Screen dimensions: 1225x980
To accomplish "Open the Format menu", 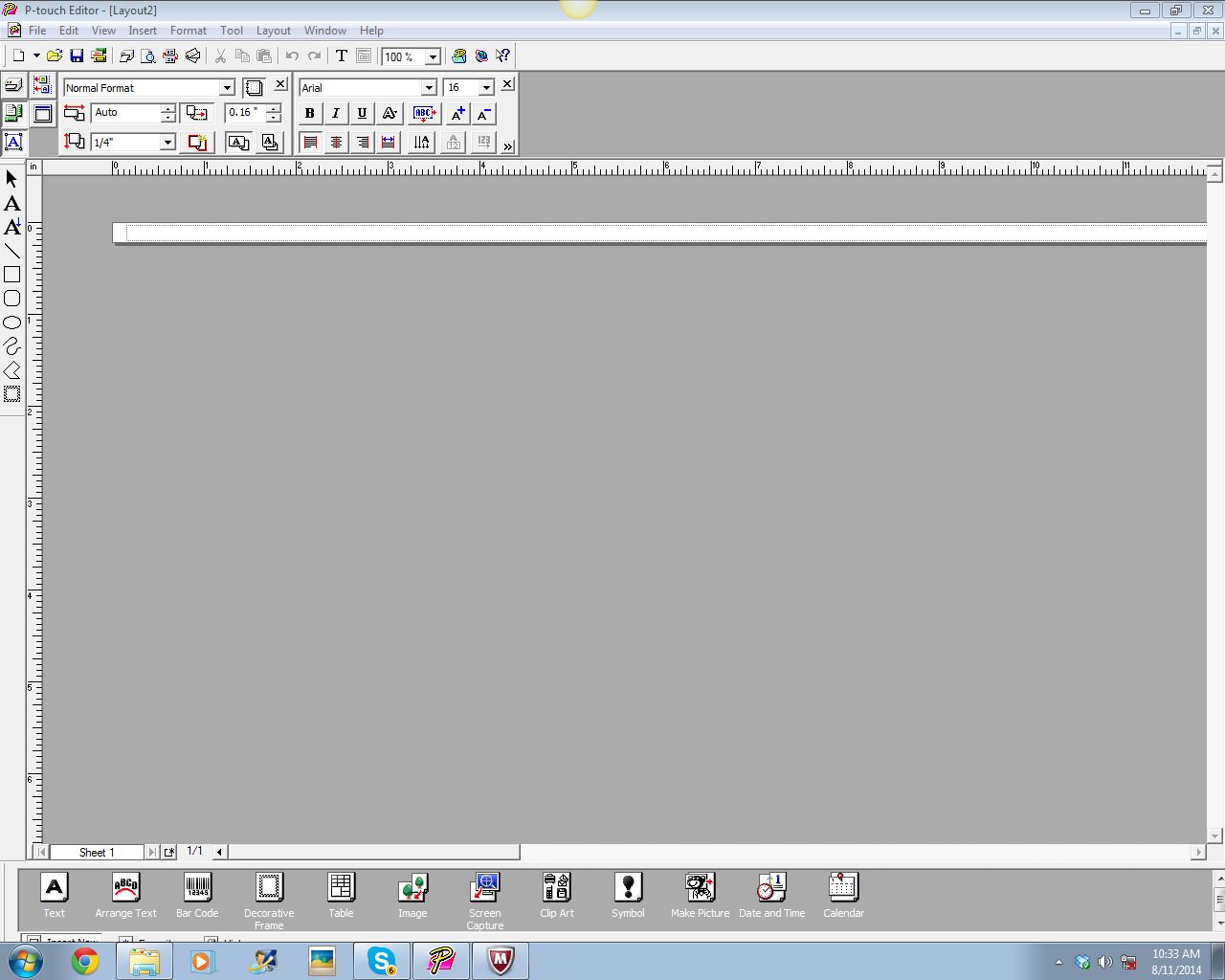I will (x=189, y=31).
